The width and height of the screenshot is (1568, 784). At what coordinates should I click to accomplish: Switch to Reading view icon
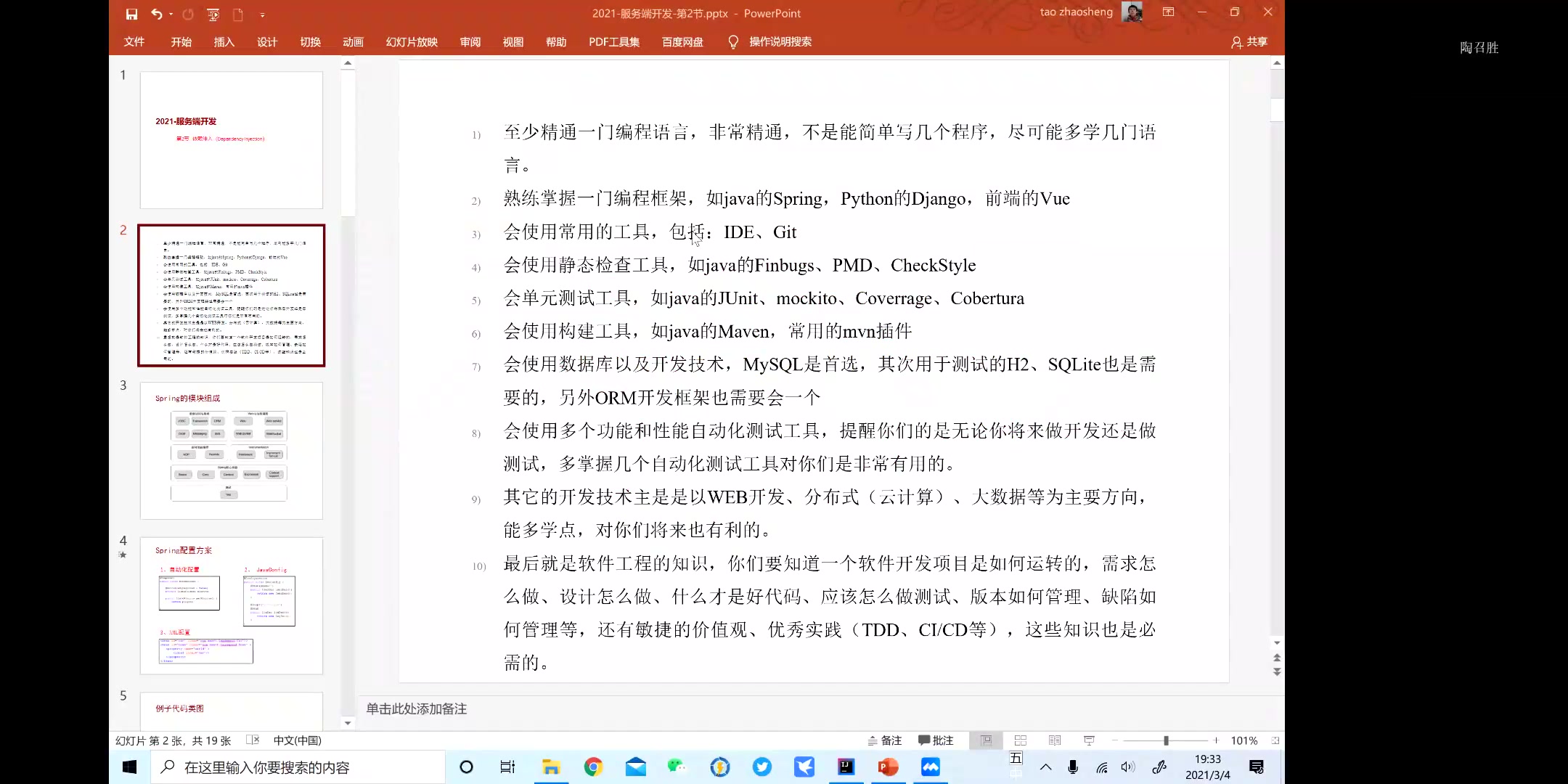pyautogui.click(x=1055, y=740)
